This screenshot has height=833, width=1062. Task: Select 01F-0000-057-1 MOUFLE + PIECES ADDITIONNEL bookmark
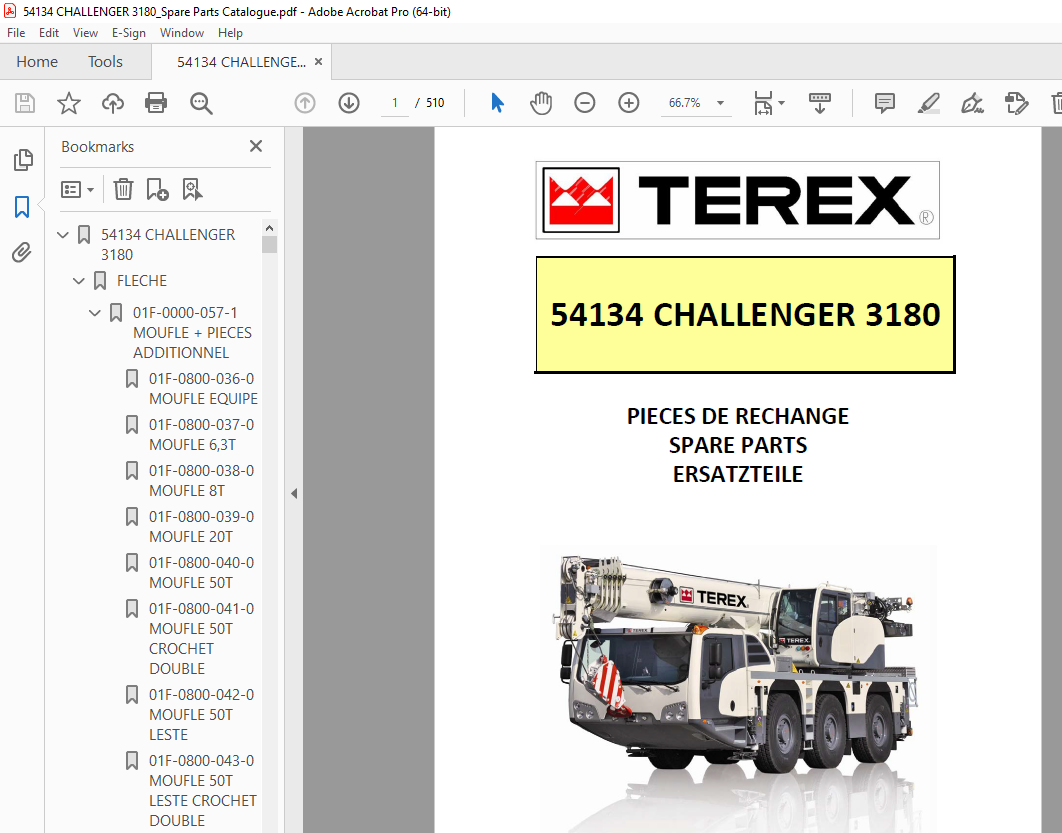click(192, 333)
